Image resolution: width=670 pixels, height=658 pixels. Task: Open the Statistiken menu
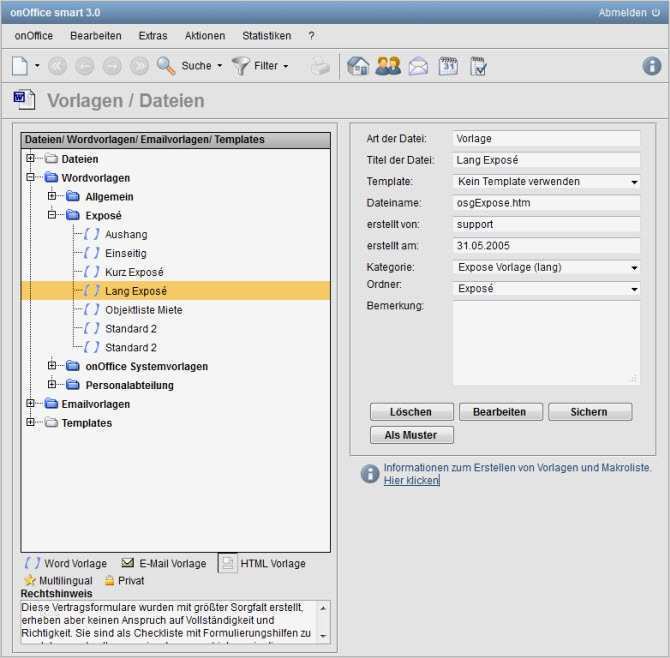coord(267,36)
